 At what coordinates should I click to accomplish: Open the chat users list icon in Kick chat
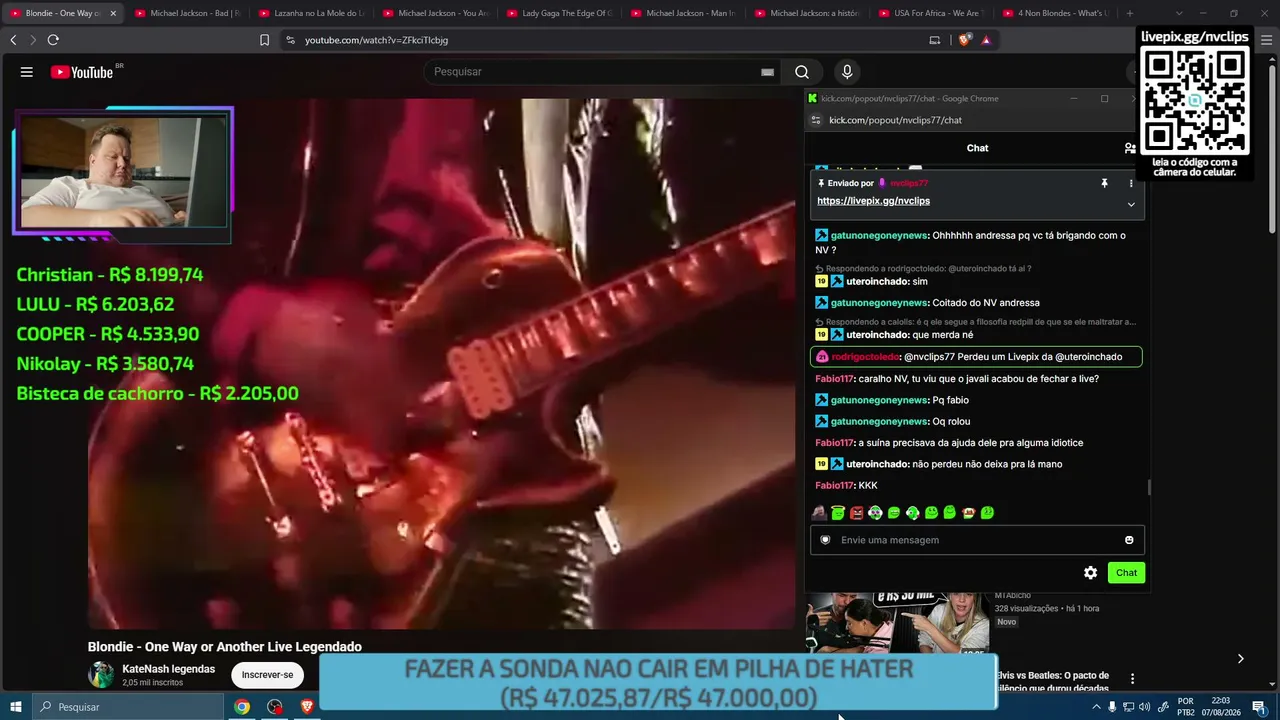tap(1130, 148)
